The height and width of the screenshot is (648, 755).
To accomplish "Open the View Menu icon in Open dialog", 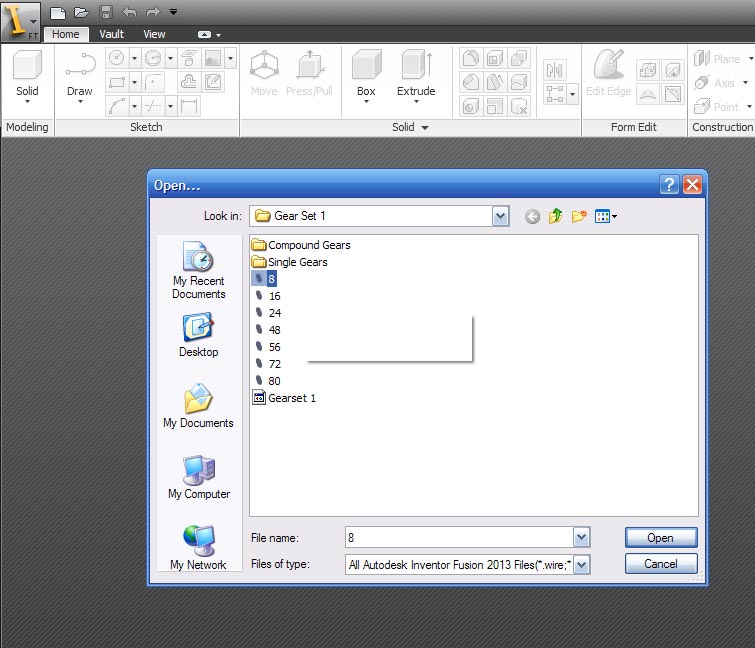I will point(605,217).
